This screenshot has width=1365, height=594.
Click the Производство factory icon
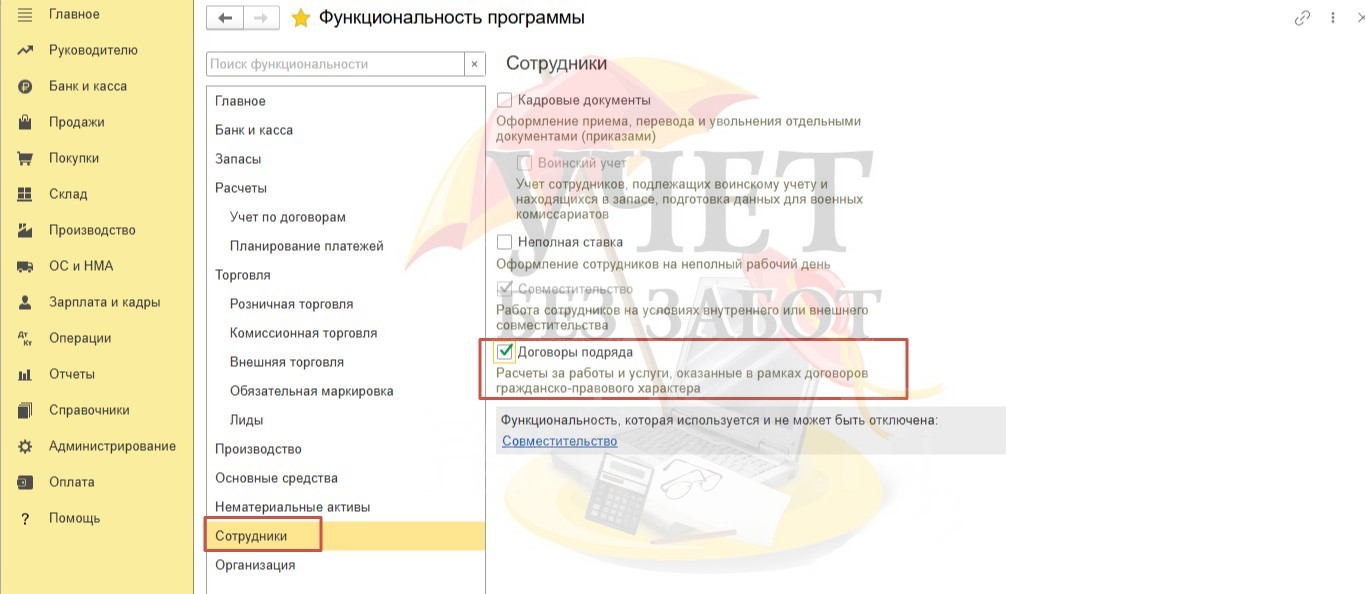[x=26, y=230]
